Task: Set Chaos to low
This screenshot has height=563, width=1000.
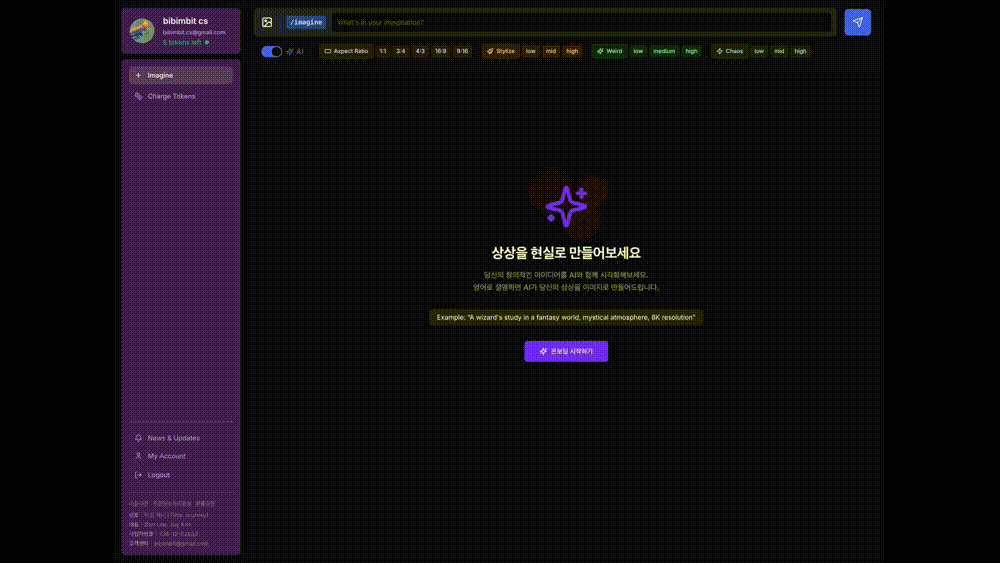Action: (759, 51)
